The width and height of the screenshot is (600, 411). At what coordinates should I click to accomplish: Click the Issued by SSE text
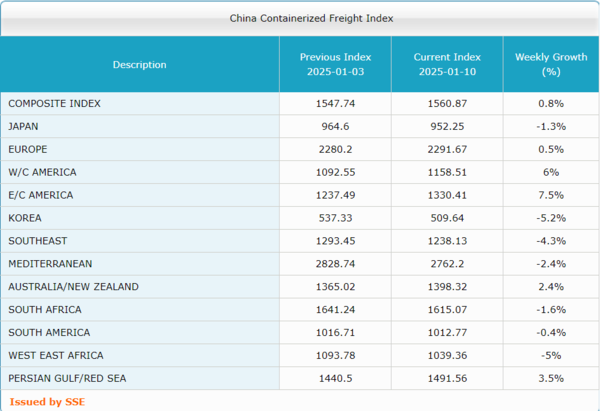point(42,402)
